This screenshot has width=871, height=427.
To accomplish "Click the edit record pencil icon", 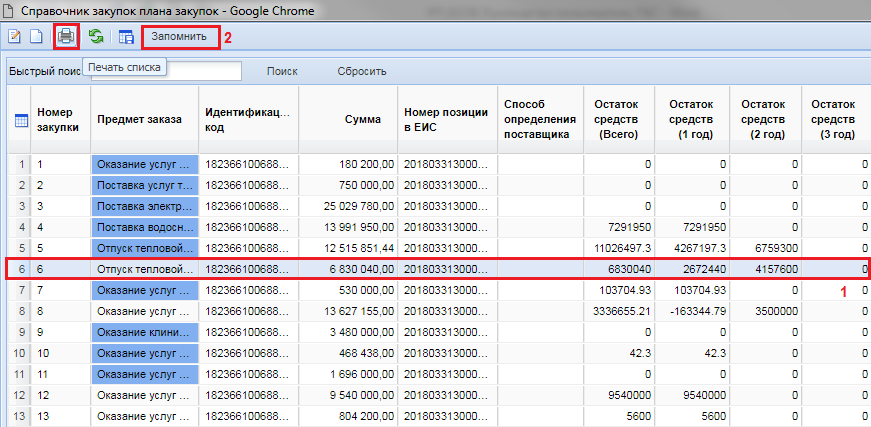I will click(15, 37).
